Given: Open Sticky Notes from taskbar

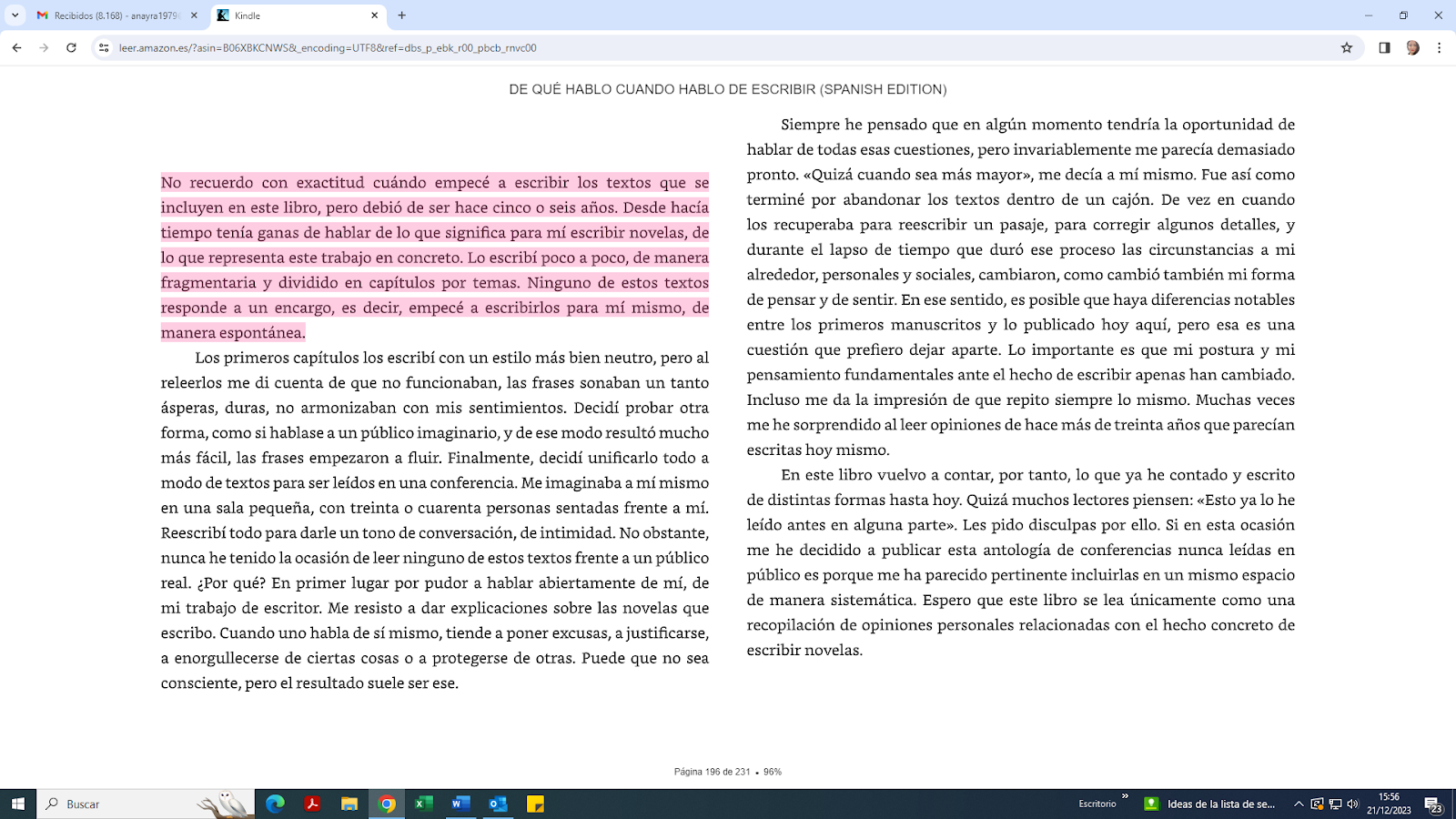Looking at the screenshot, I should 535,804.
